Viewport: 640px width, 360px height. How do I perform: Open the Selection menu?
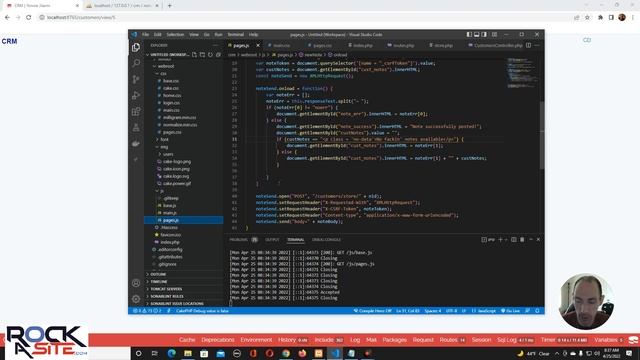(175, 35)
